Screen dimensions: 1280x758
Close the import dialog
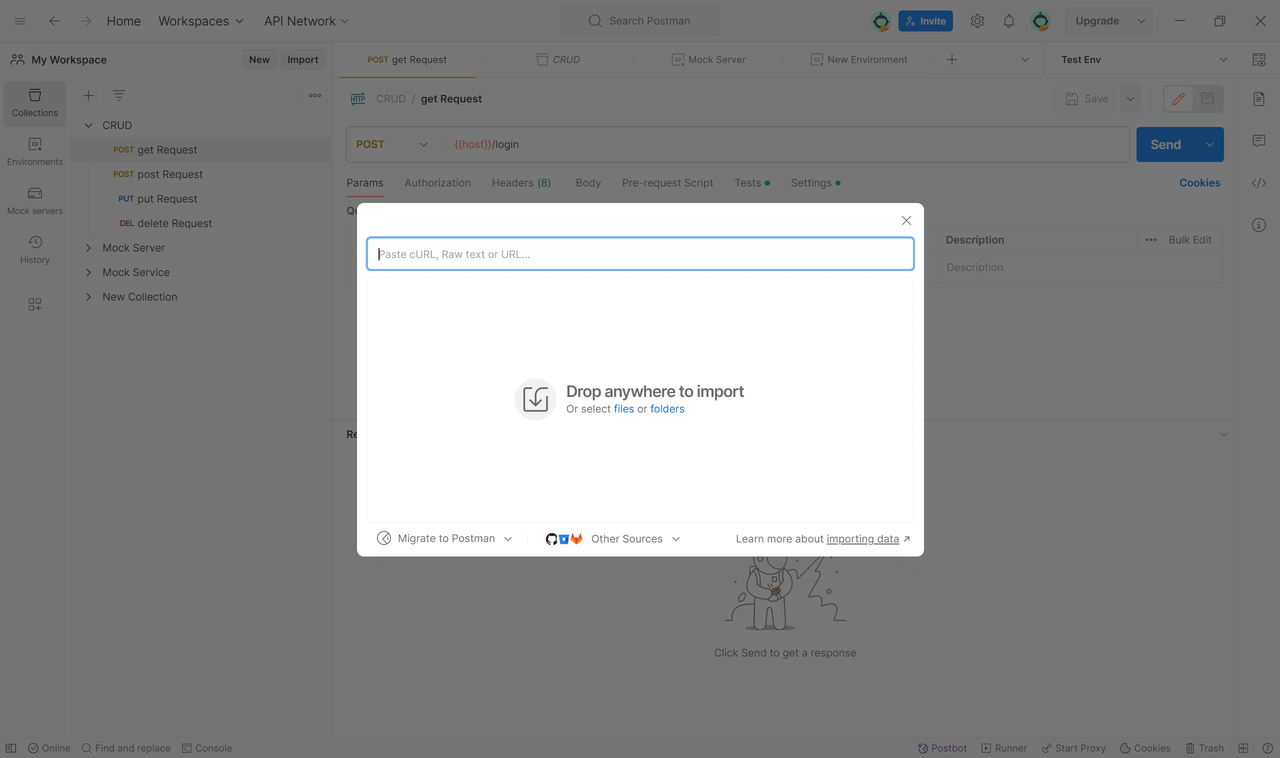906,221
